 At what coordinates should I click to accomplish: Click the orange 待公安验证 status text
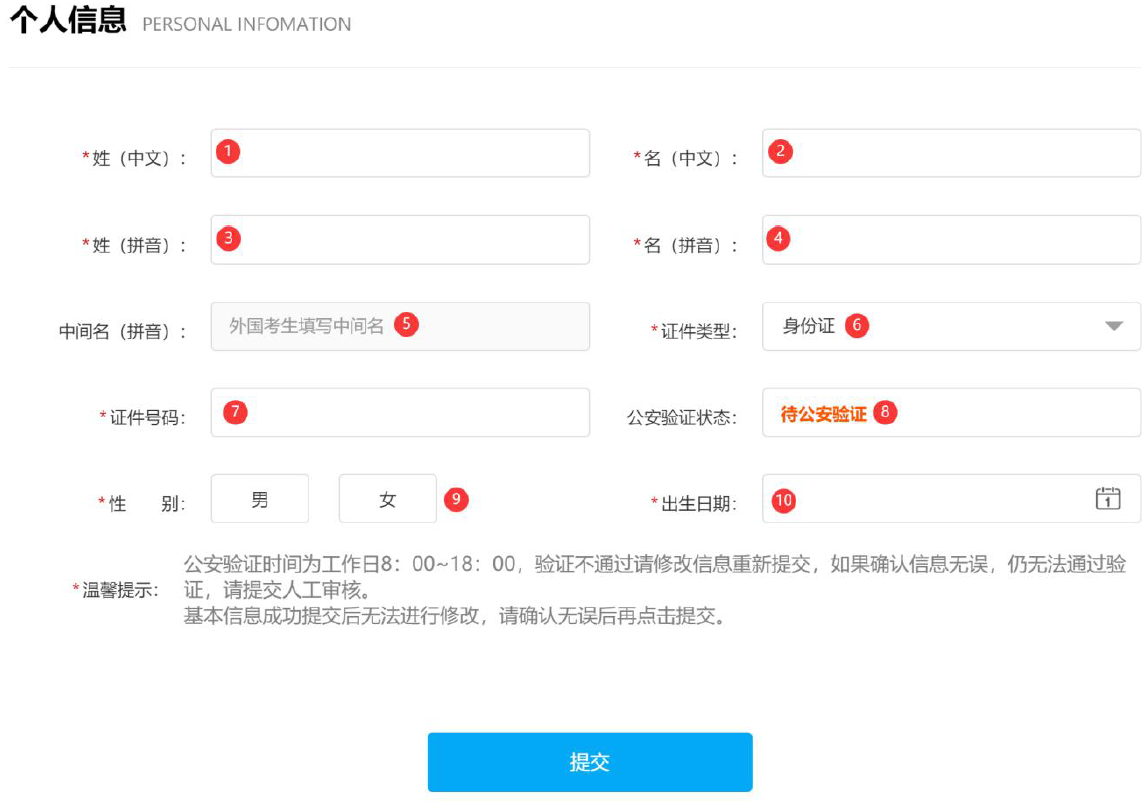[x=823, y=413]
